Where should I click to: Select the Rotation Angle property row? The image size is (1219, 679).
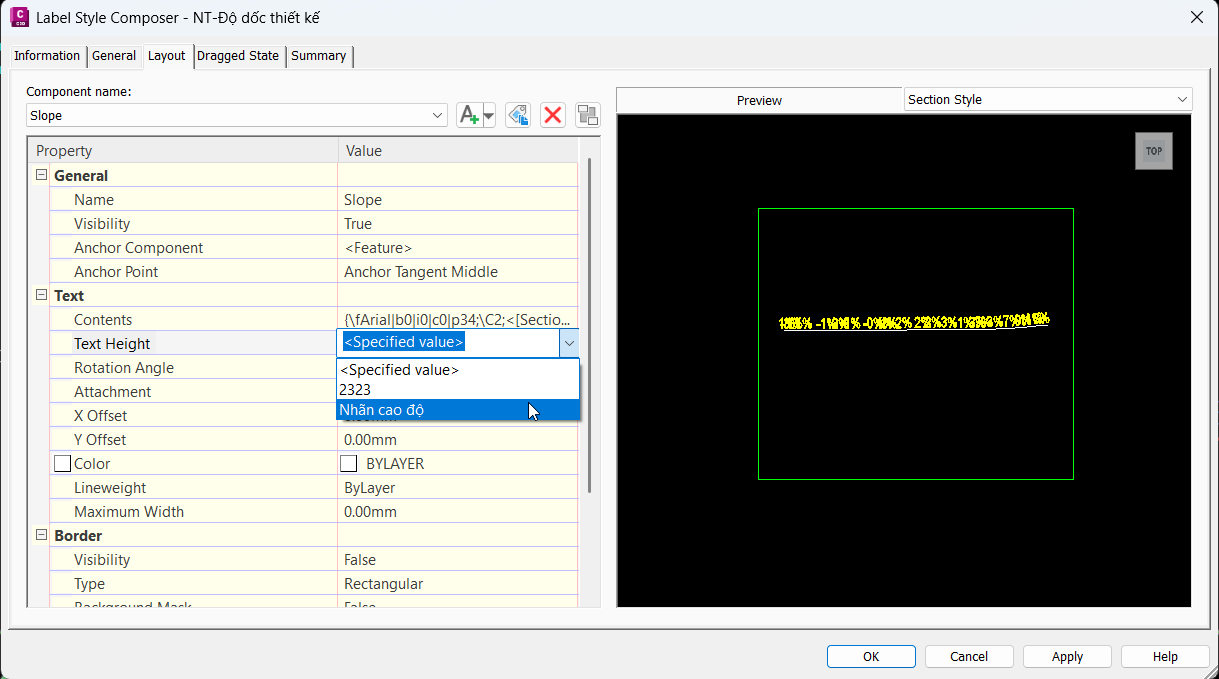(x=193, y=368)
